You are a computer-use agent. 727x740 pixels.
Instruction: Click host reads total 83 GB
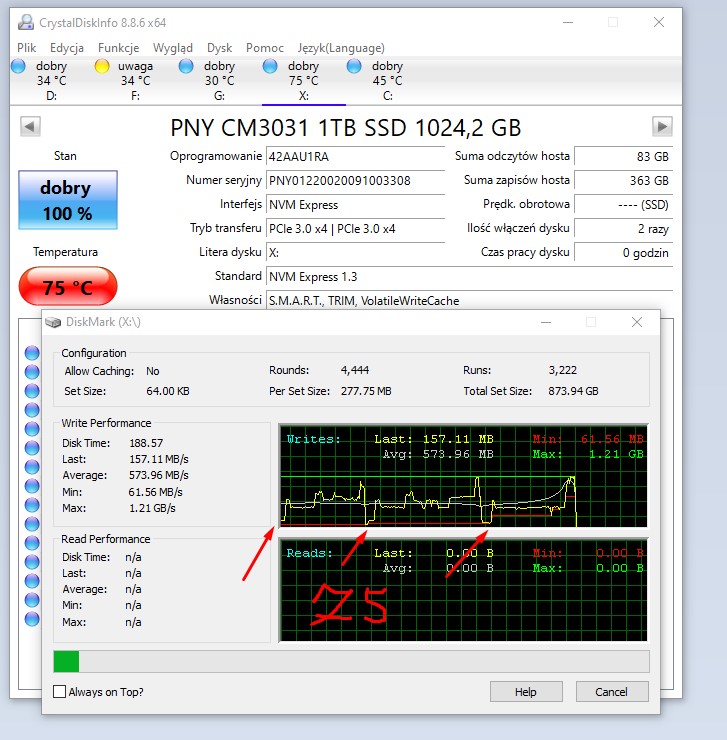[624, 157]
